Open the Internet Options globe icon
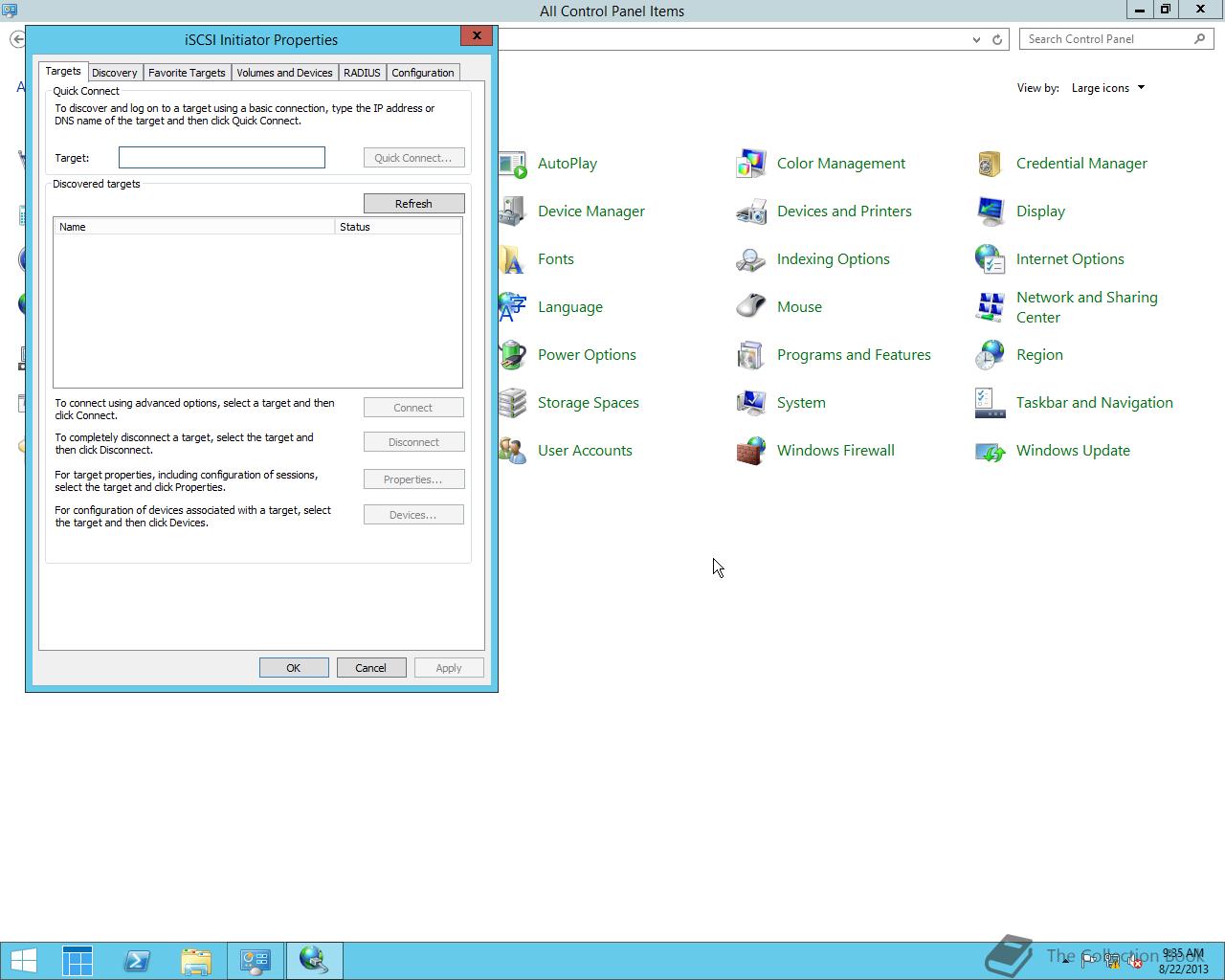 point(990,259)
